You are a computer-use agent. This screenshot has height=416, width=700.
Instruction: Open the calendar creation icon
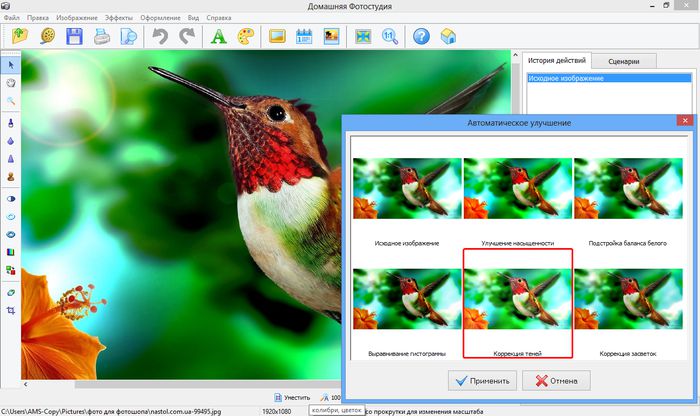click(304, 36)
